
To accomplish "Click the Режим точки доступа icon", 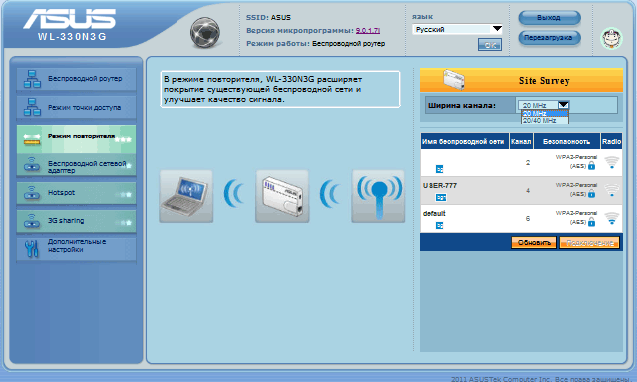I will (x=32, y=107).
